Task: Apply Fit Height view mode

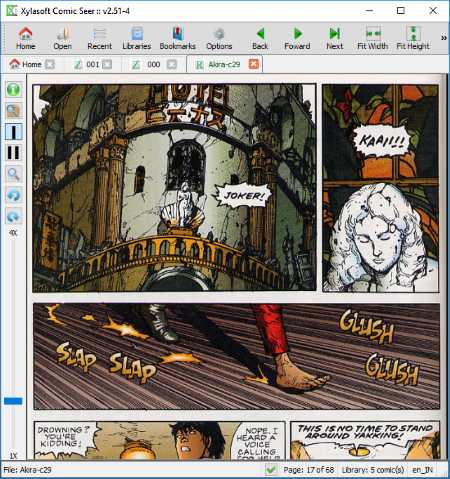Action: click(x=413, y=38)
